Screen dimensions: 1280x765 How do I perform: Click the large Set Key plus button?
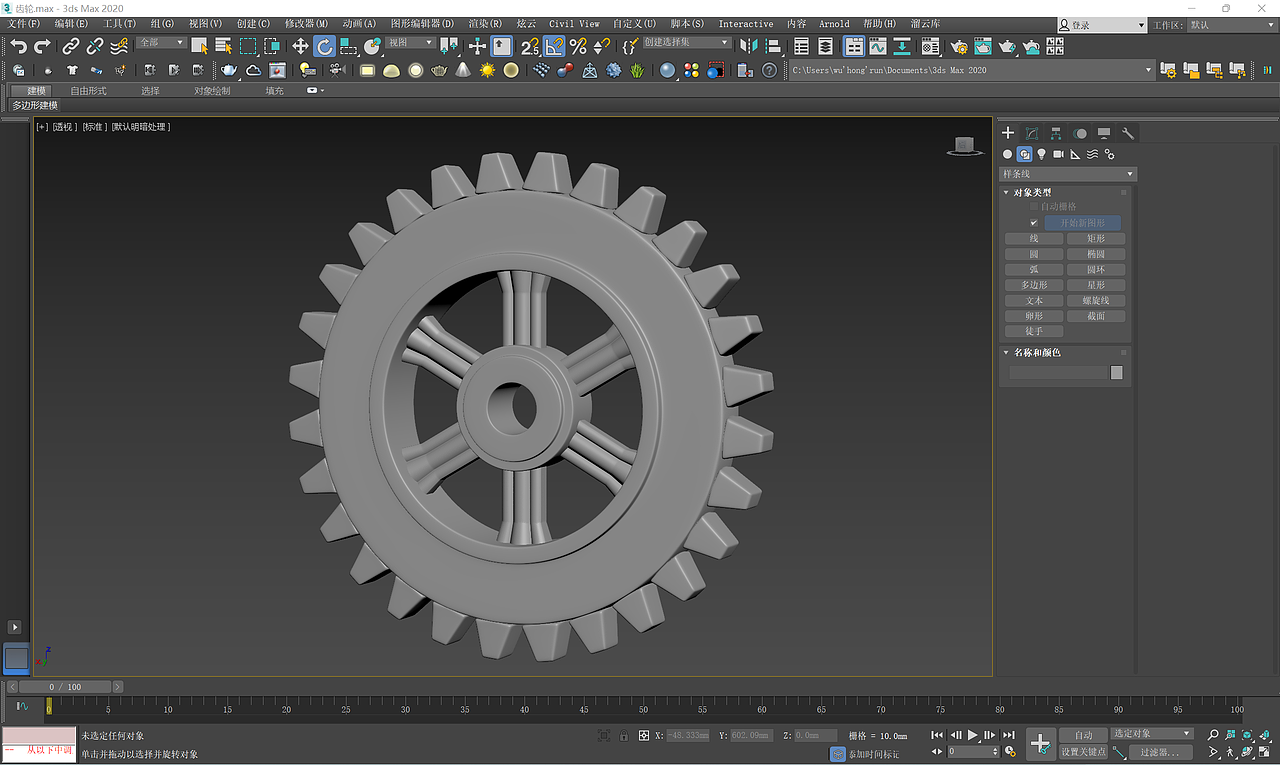point(1040,743)
